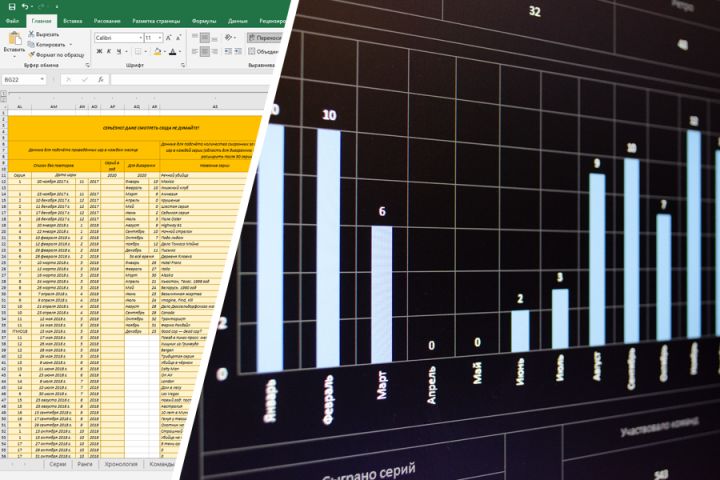Open the Буфер обмена dialog launcher
Image resolution: width=720 pixels, height=480 pixels.
coord(87,65)
